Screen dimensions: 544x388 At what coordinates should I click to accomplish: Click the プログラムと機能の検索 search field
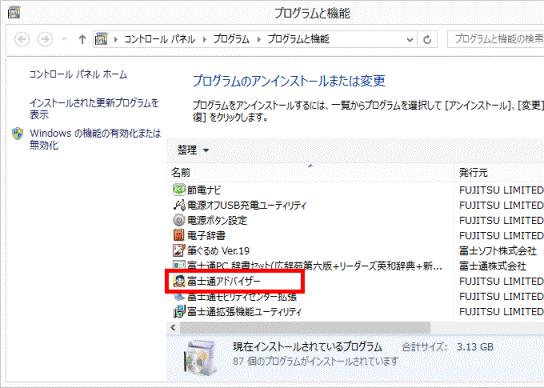click(496, 39)
